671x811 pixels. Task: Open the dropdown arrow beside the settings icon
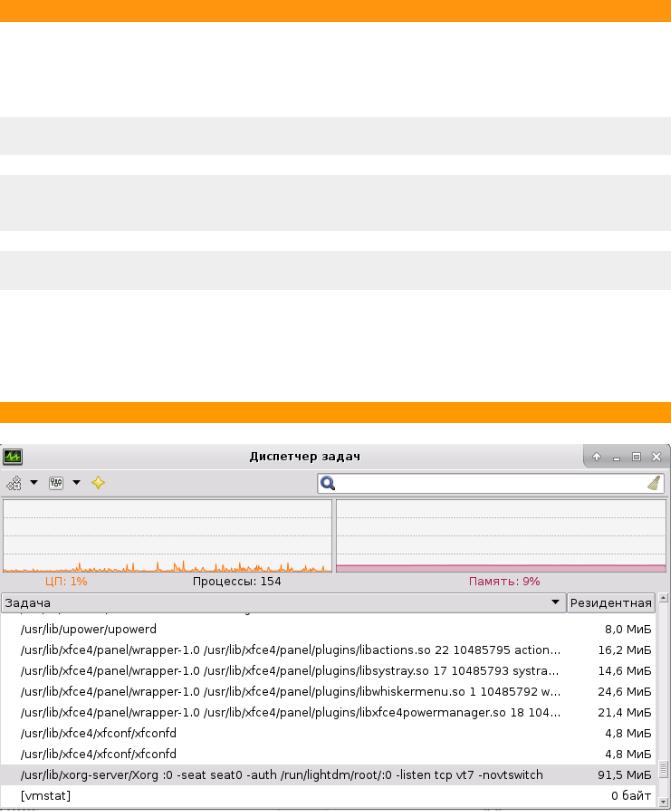(x=77, y=483)
